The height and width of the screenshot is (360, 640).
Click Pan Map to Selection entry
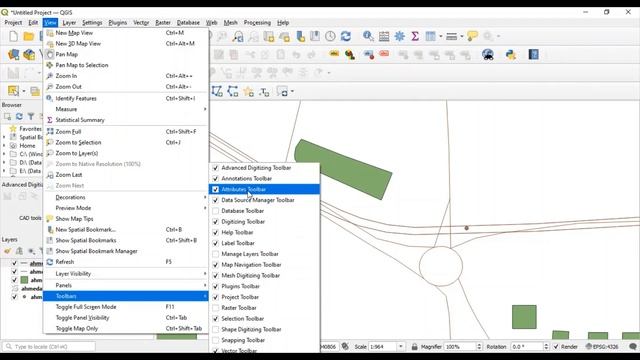point(126,65)
